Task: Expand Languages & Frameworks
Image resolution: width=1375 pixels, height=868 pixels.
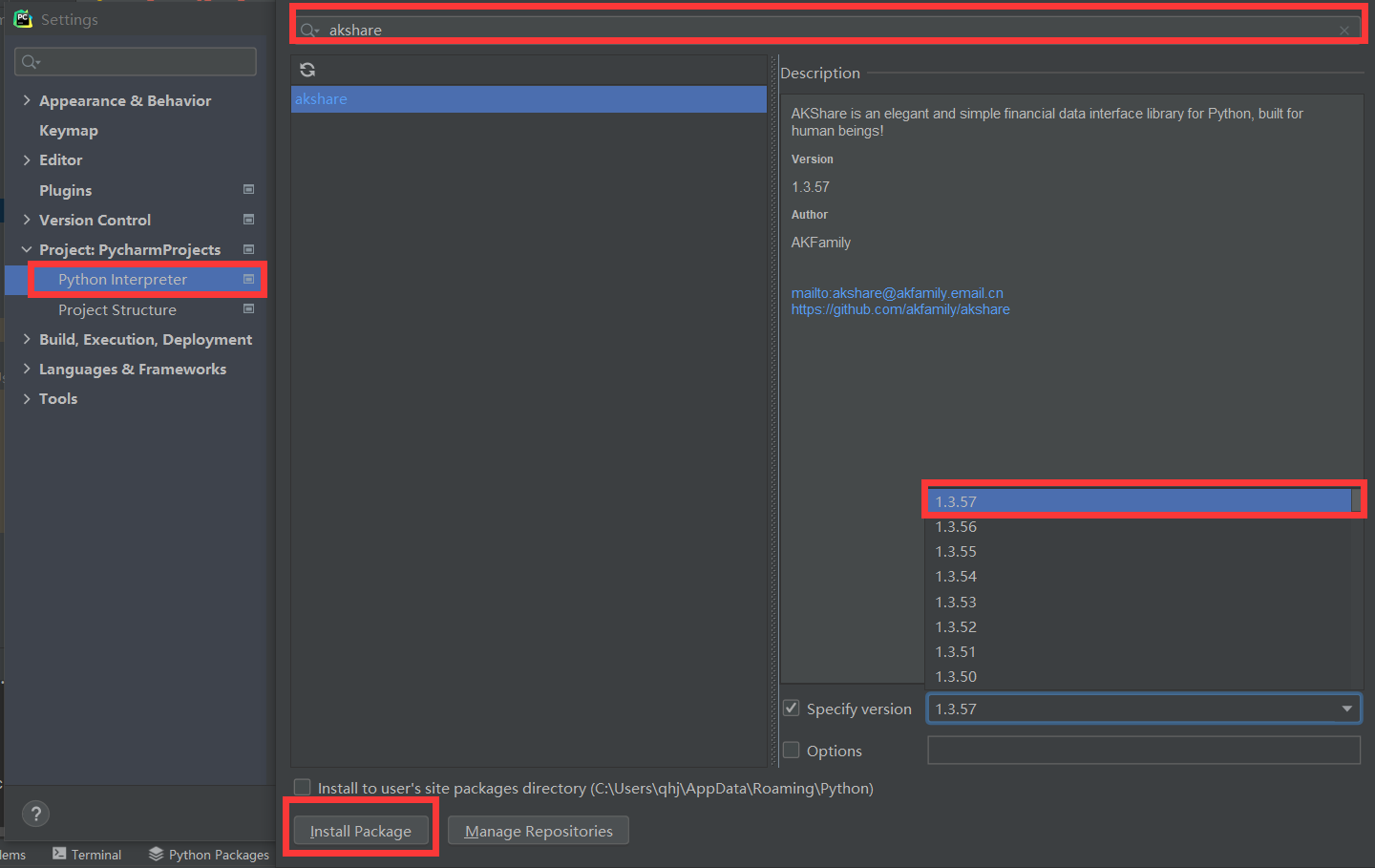Action: tap(27, 369)
